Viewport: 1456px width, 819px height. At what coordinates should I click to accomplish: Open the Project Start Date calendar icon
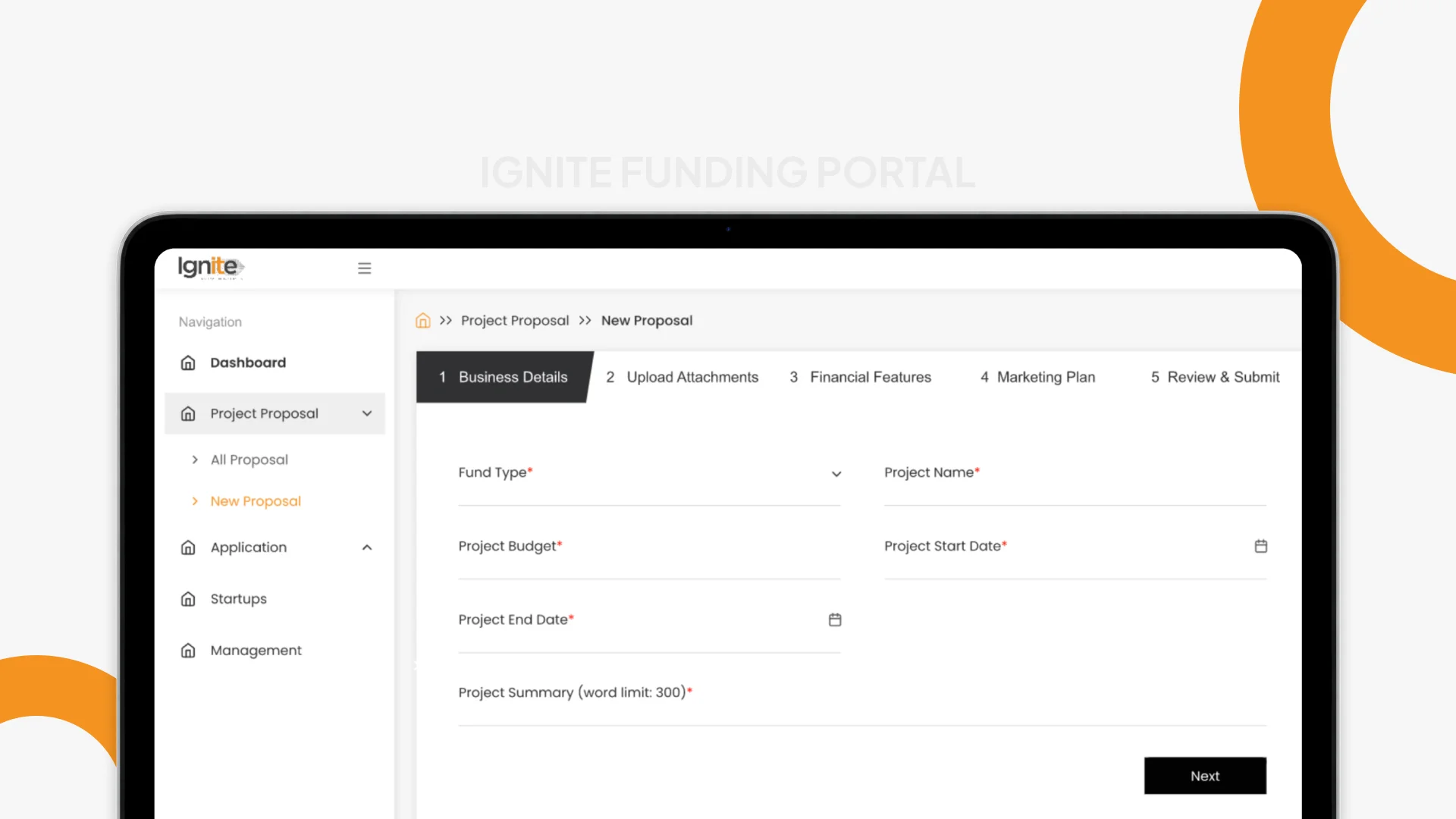(1260, 546)
